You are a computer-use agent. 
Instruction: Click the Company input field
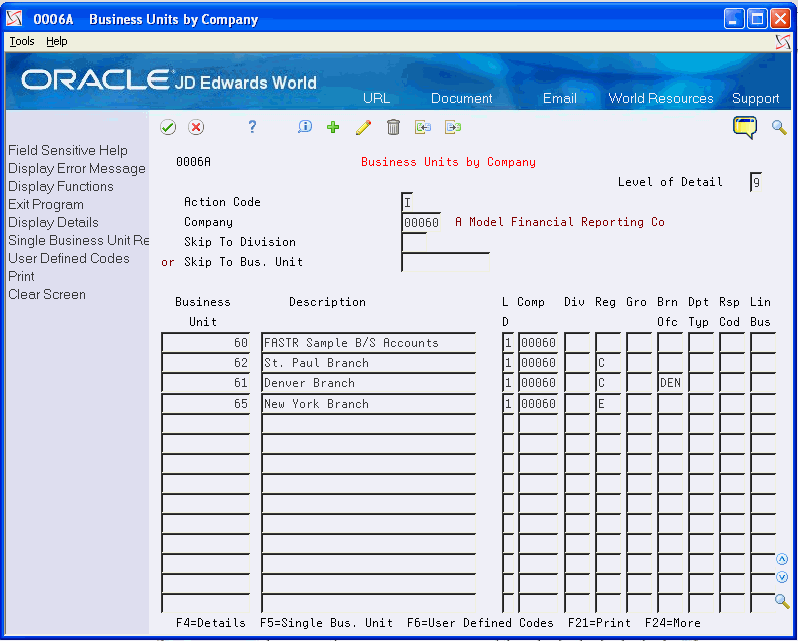point(421,222)
